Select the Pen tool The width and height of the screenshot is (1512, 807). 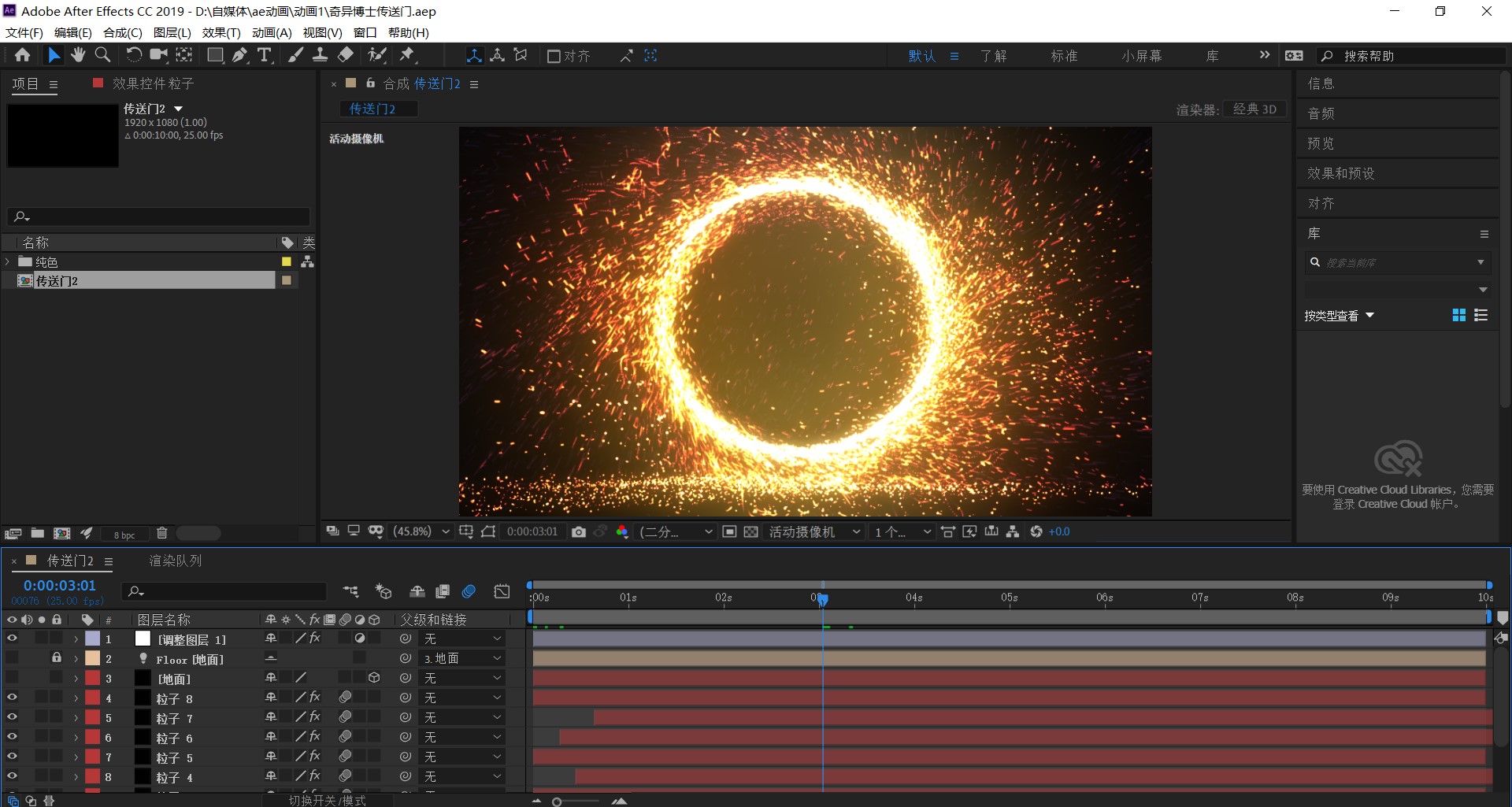pos(239,55)
